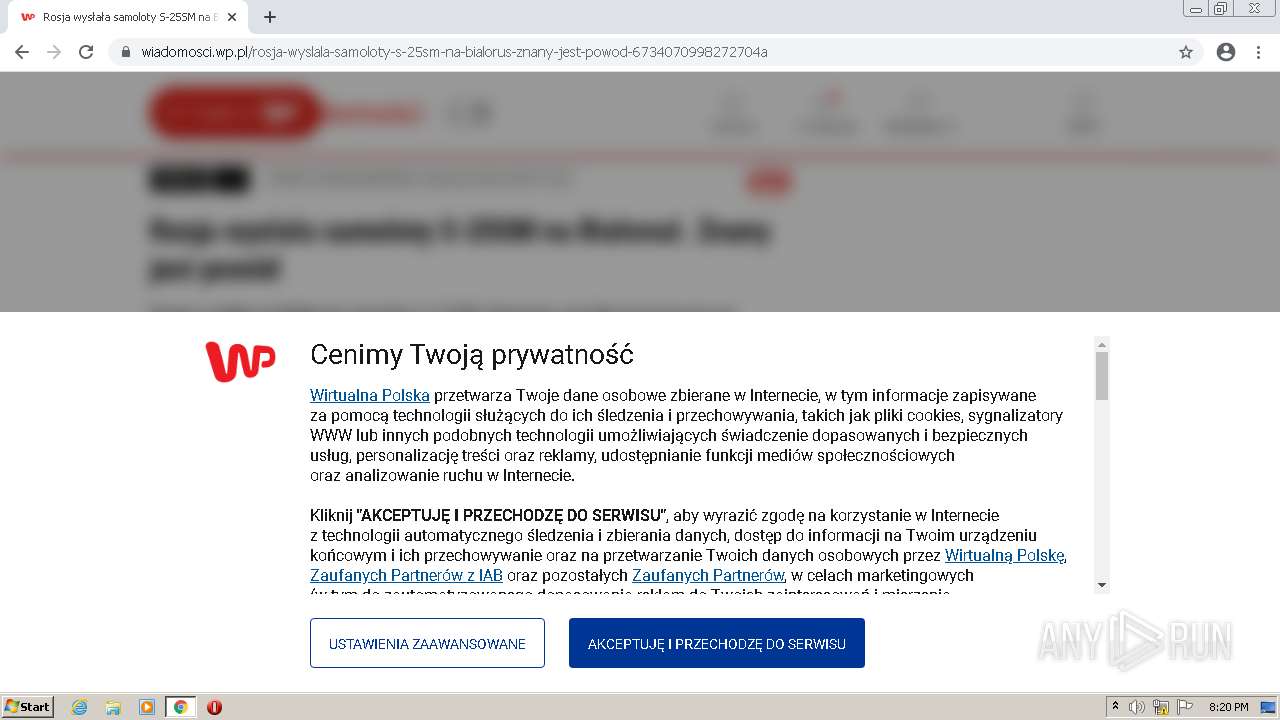The height and width of the screenshot is (720, 1280).
Task: Click the privacy dialog scrollbar down arrow
Action: click(1102, 585)
